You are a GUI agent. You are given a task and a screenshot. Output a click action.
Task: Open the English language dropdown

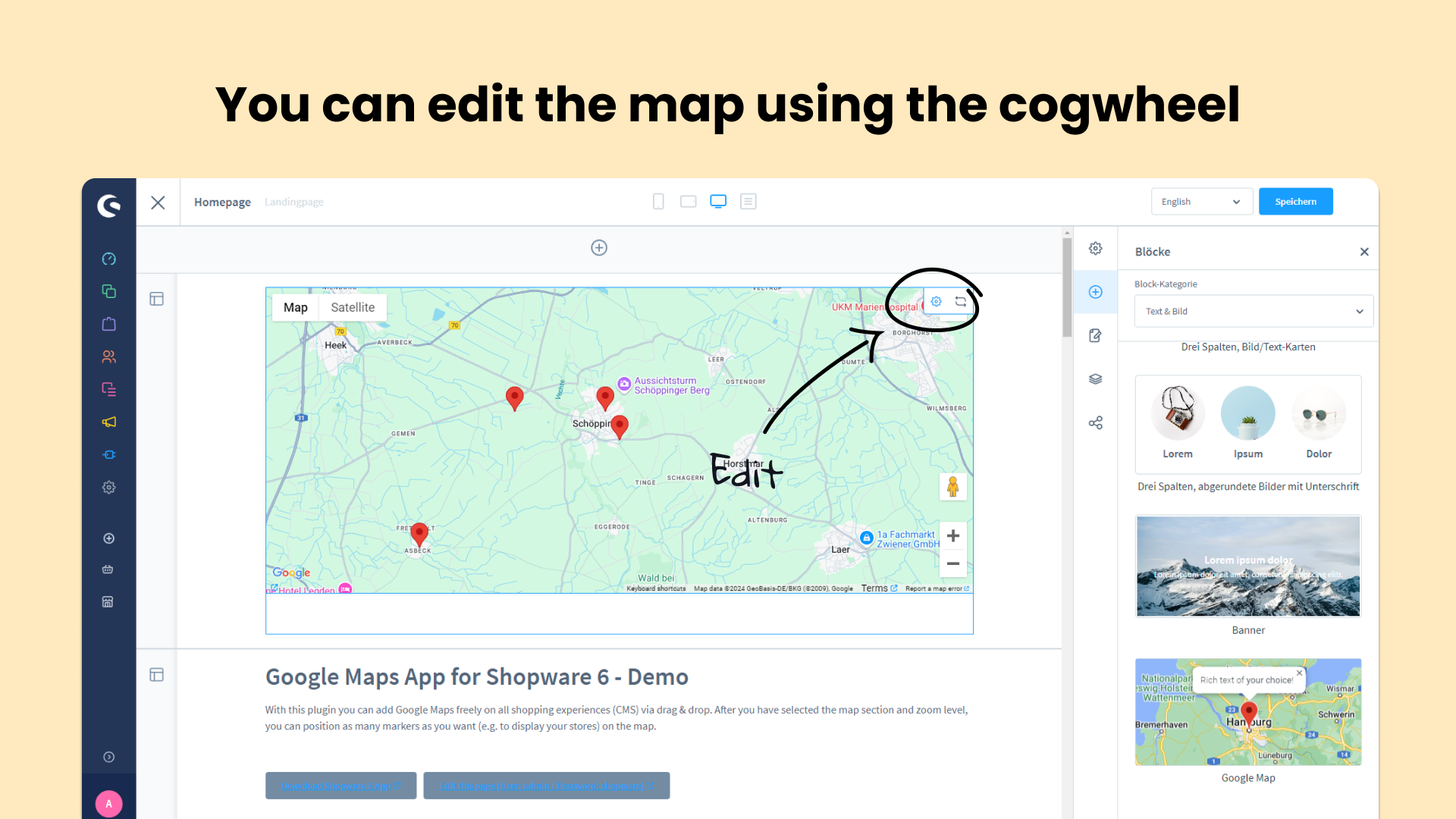[x=1201, y=202]
